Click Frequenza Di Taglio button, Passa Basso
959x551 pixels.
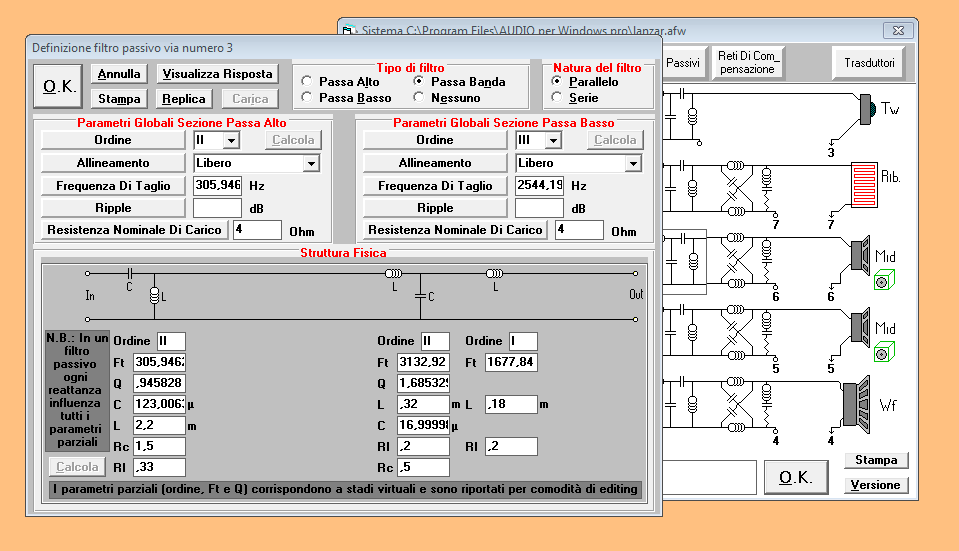pos(435,186)
